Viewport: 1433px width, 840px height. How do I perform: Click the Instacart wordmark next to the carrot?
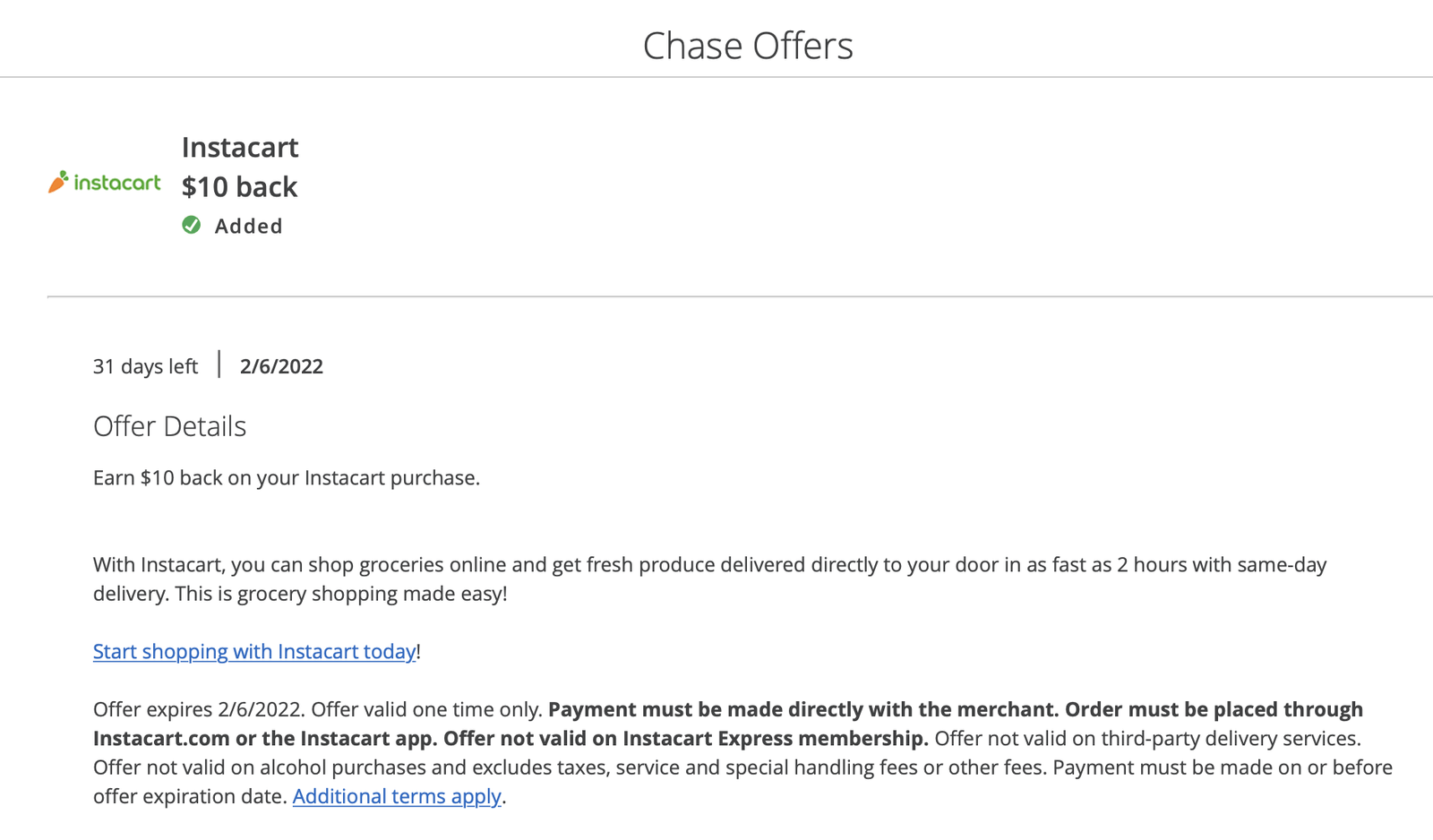coord(117,183)
